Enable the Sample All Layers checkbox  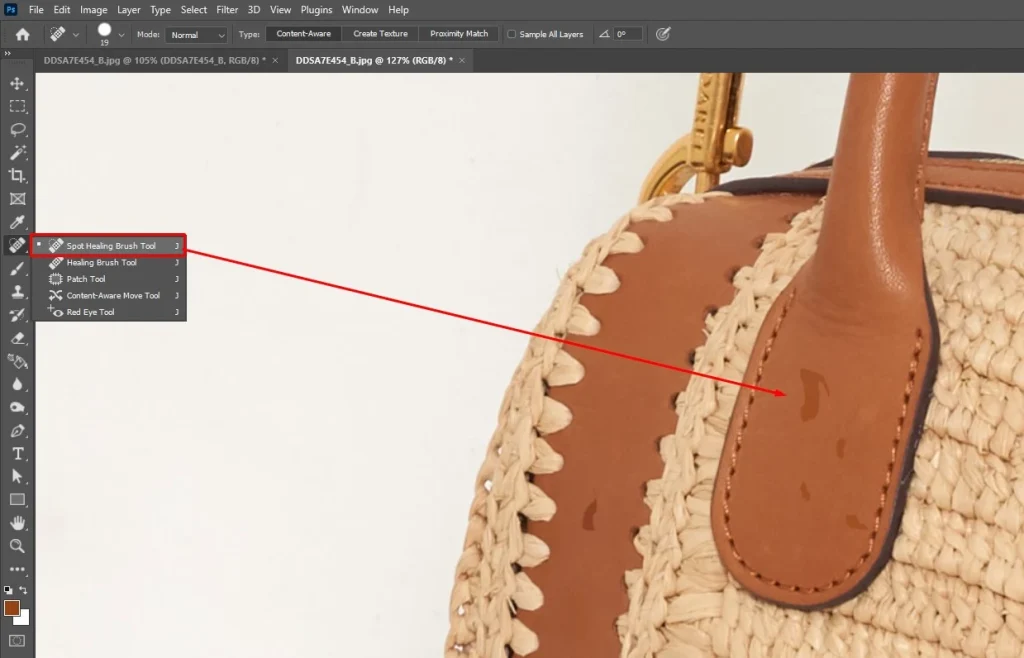512,34
